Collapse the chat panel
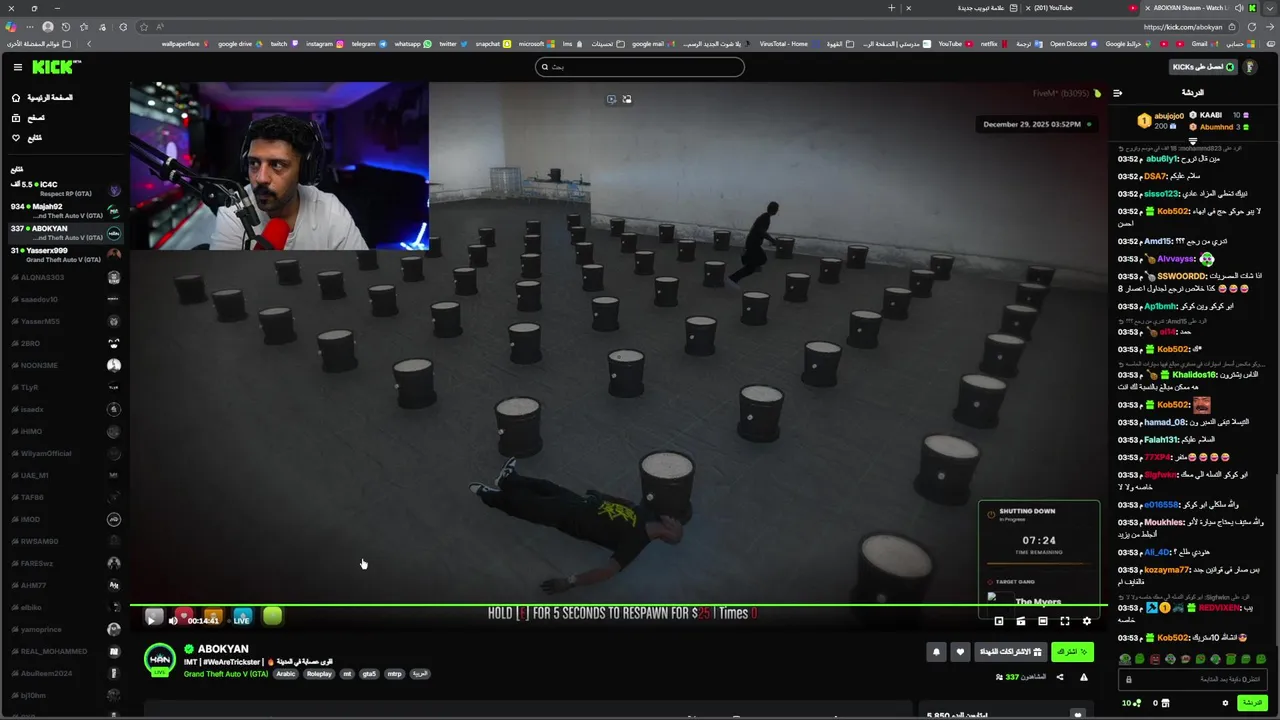This screenshot has height=720, width=1280. [1117, 93]
